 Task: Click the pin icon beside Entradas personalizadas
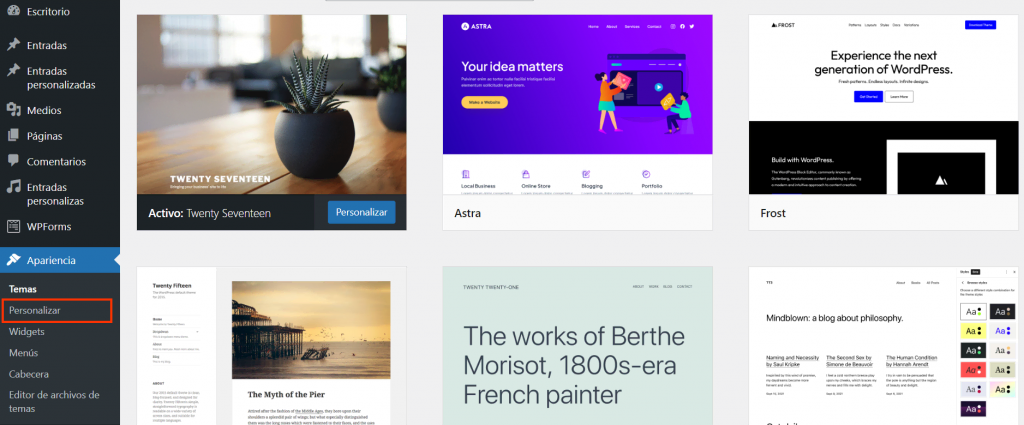(13, 71)
